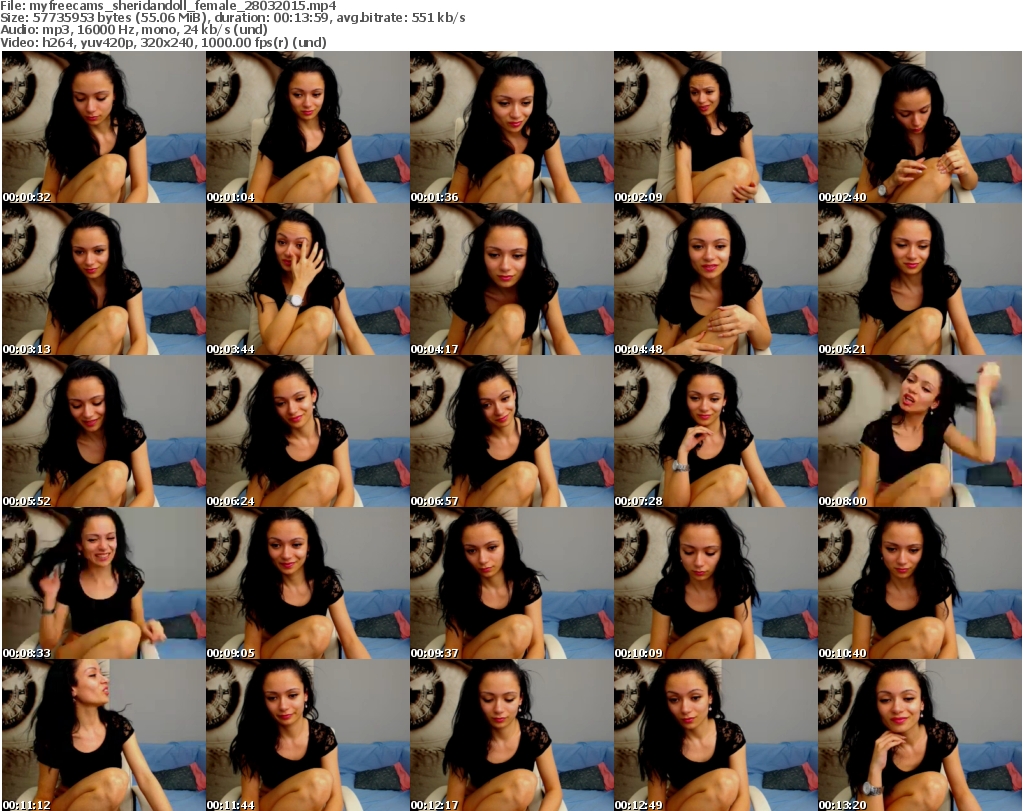Select the frame stamped 00:08:33
1024x811 pixels.
pyautogui.click(x=104, y=583)
